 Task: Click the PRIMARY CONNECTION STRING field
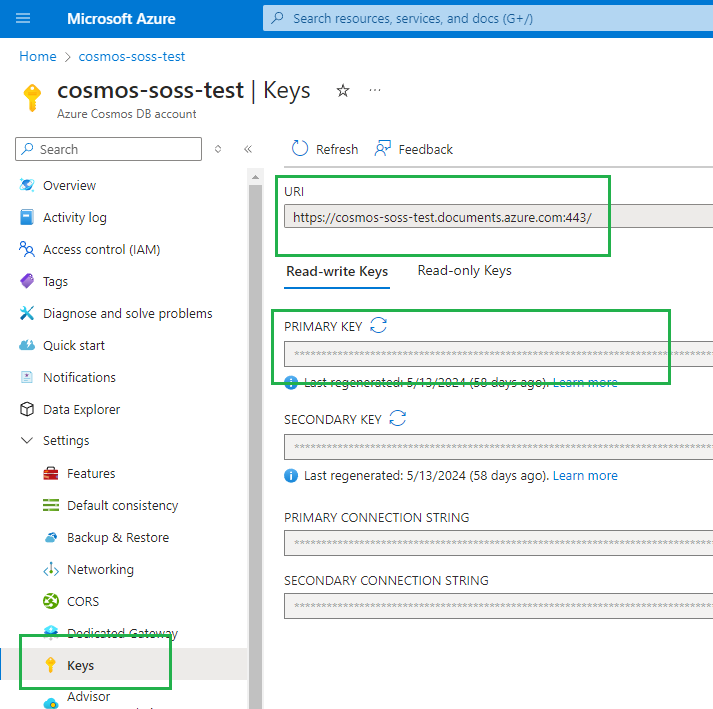498,543
